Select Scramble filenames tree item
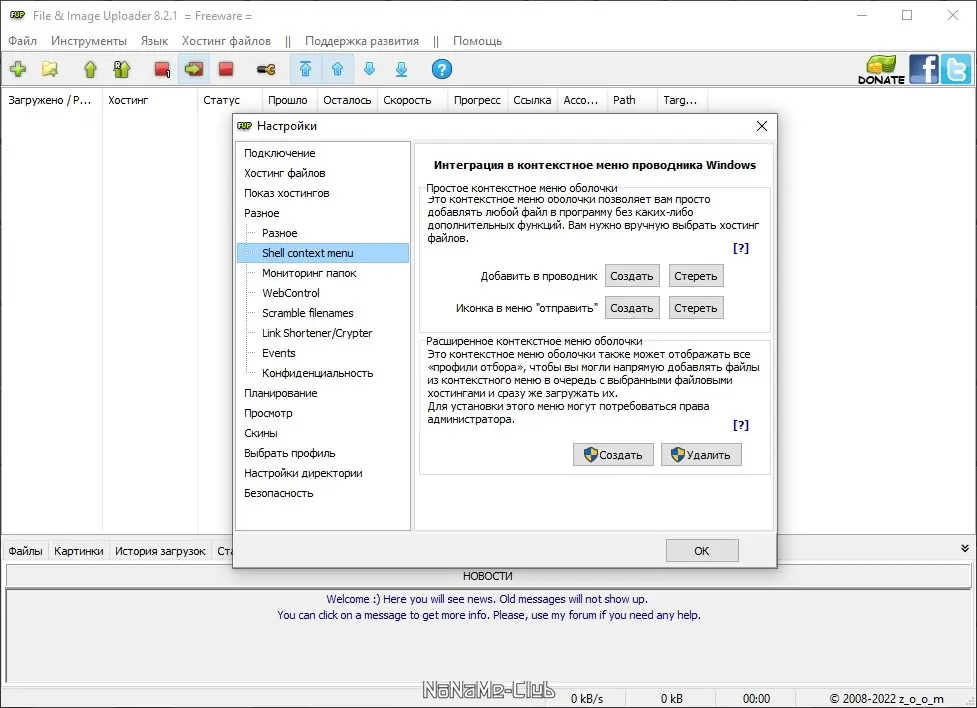The height and width of the screenshot is (708, 977). click(x=308, y=313)
